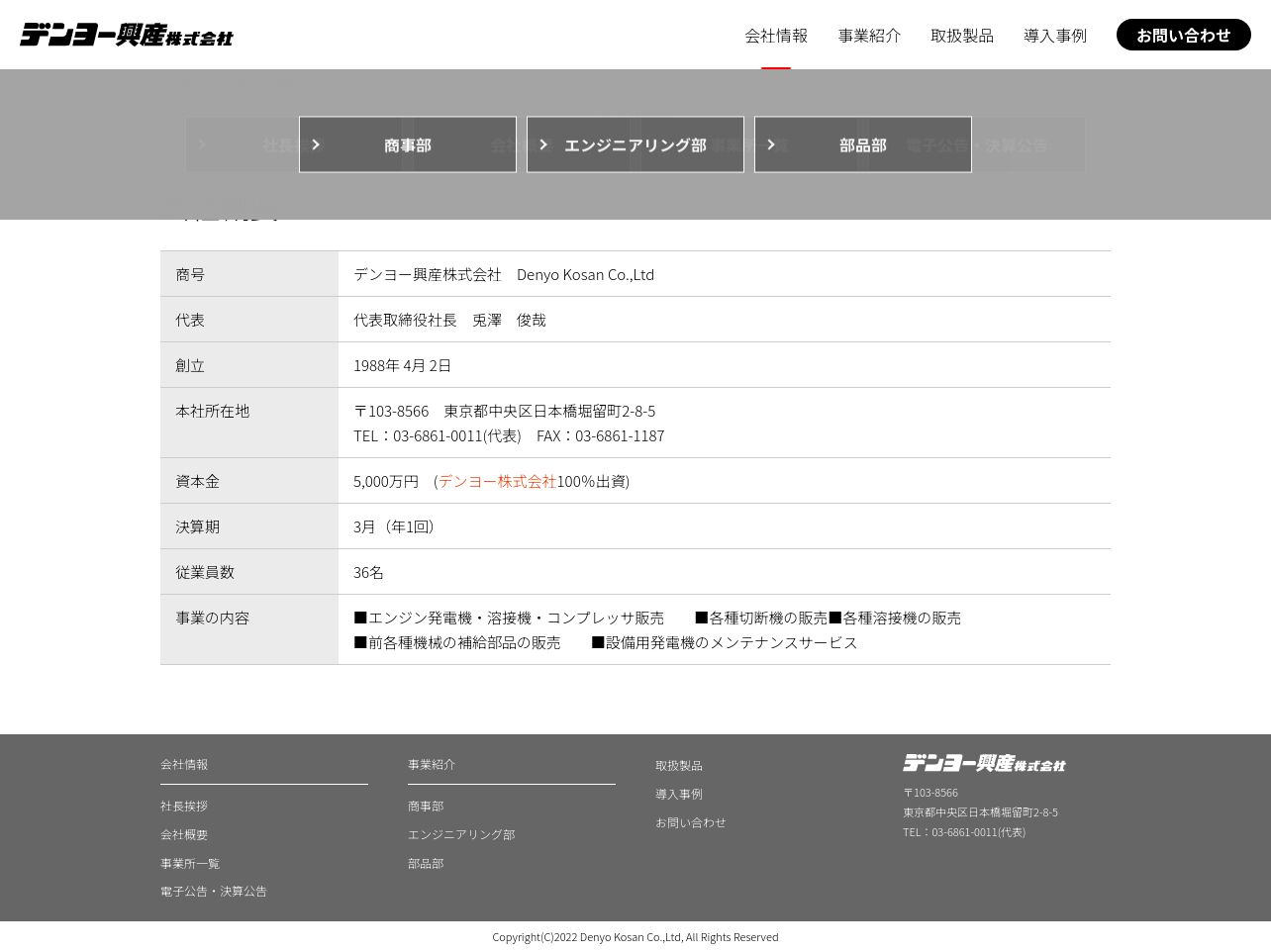This screenshot has height=952, width=1271.
Task: Open 会社概要 in the footer
Action: 184,834
